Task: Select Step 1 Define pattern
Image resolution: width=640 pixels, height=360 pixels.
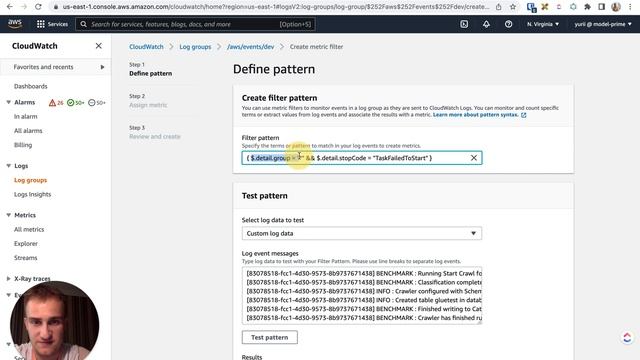Action: (x=151, y=69)
